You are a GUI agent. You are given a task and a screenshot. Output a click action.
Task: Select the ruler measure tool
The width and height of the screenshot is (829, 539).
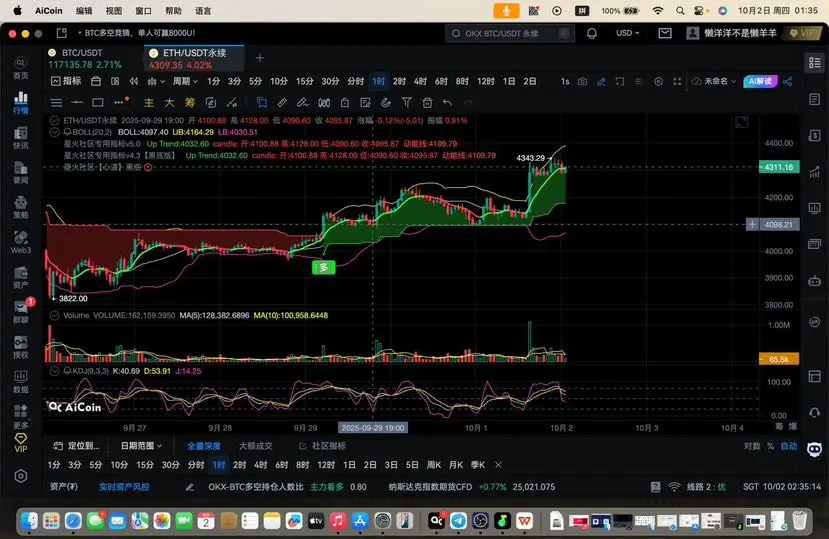(282, 103)
